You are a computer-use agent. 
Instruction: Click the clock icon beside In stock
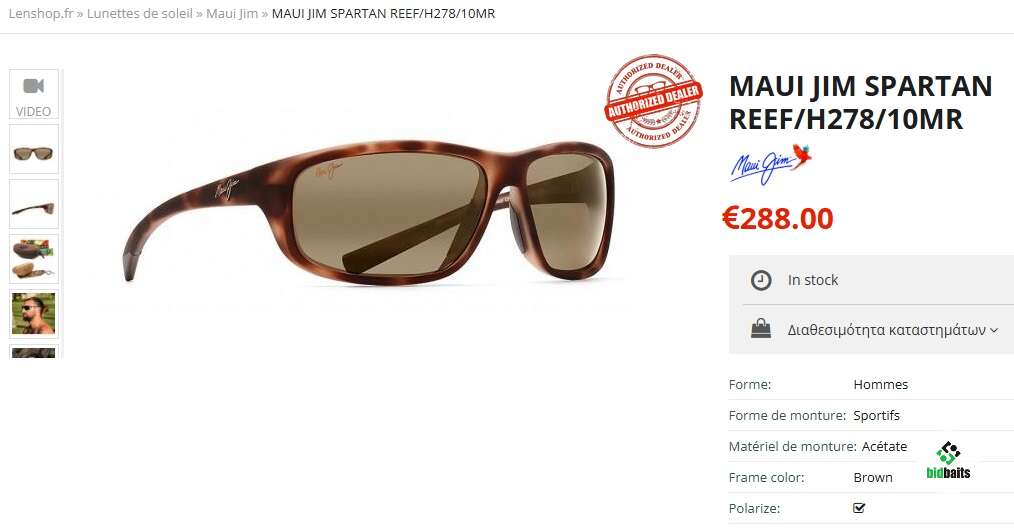(761, 280)
